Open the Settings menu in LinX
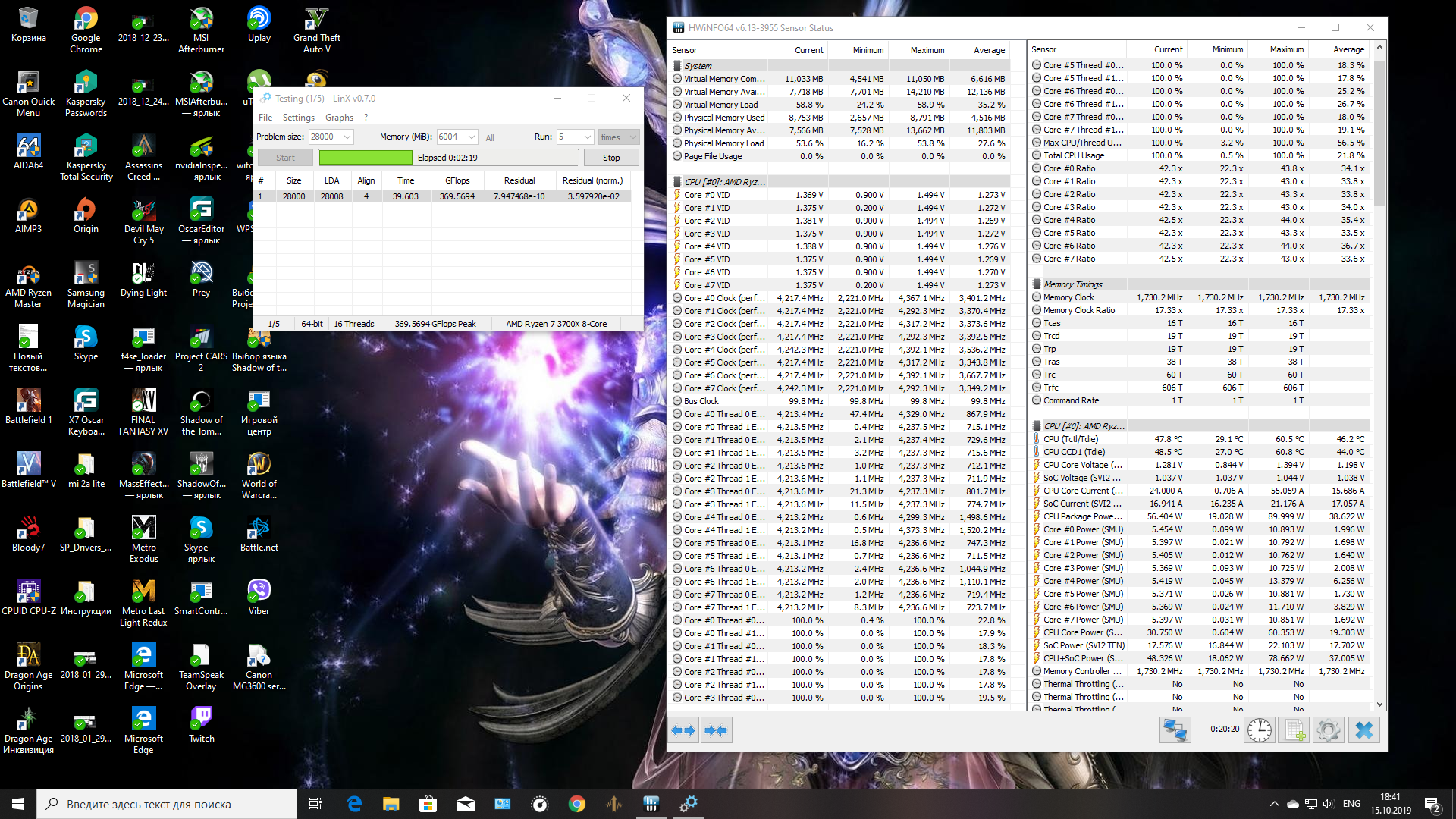This screenshot has width=1456, height=819. pyautogui.click(x=298, y=118)
